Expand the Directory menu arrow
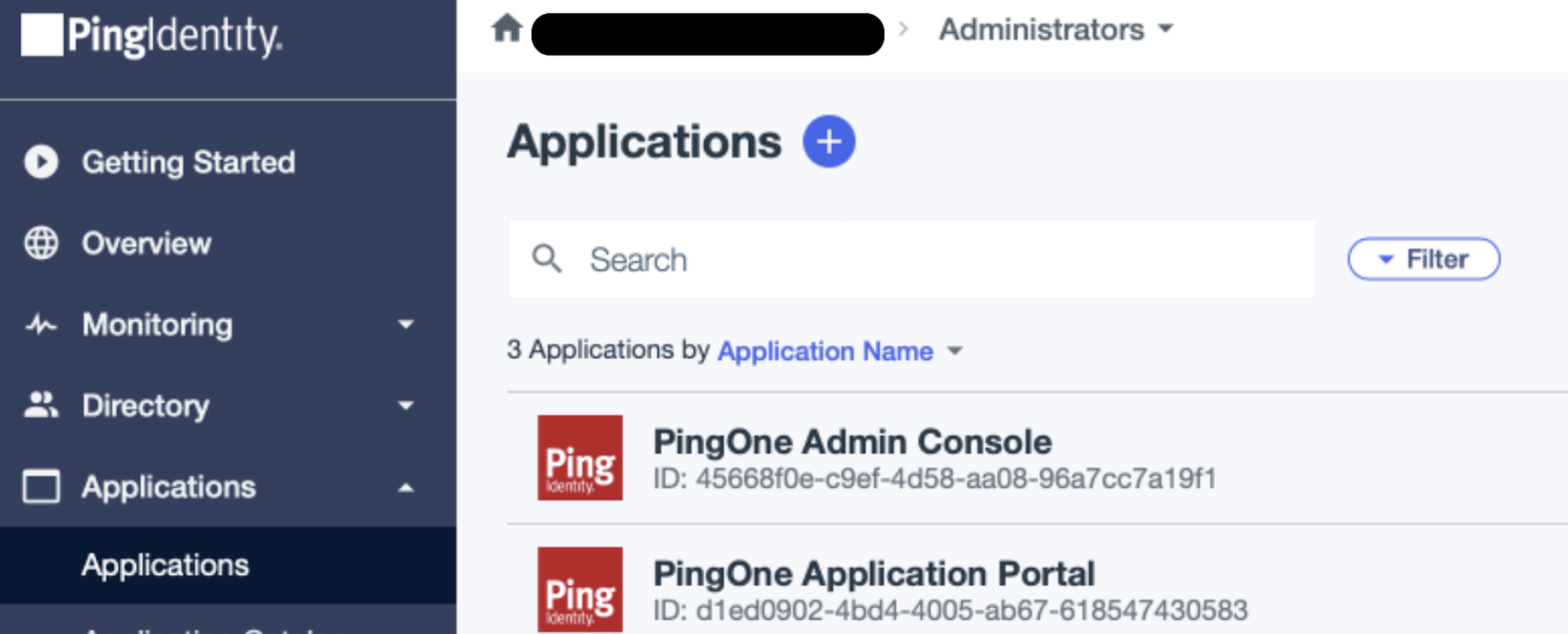The image size is (1568, 634). point(406,406)
